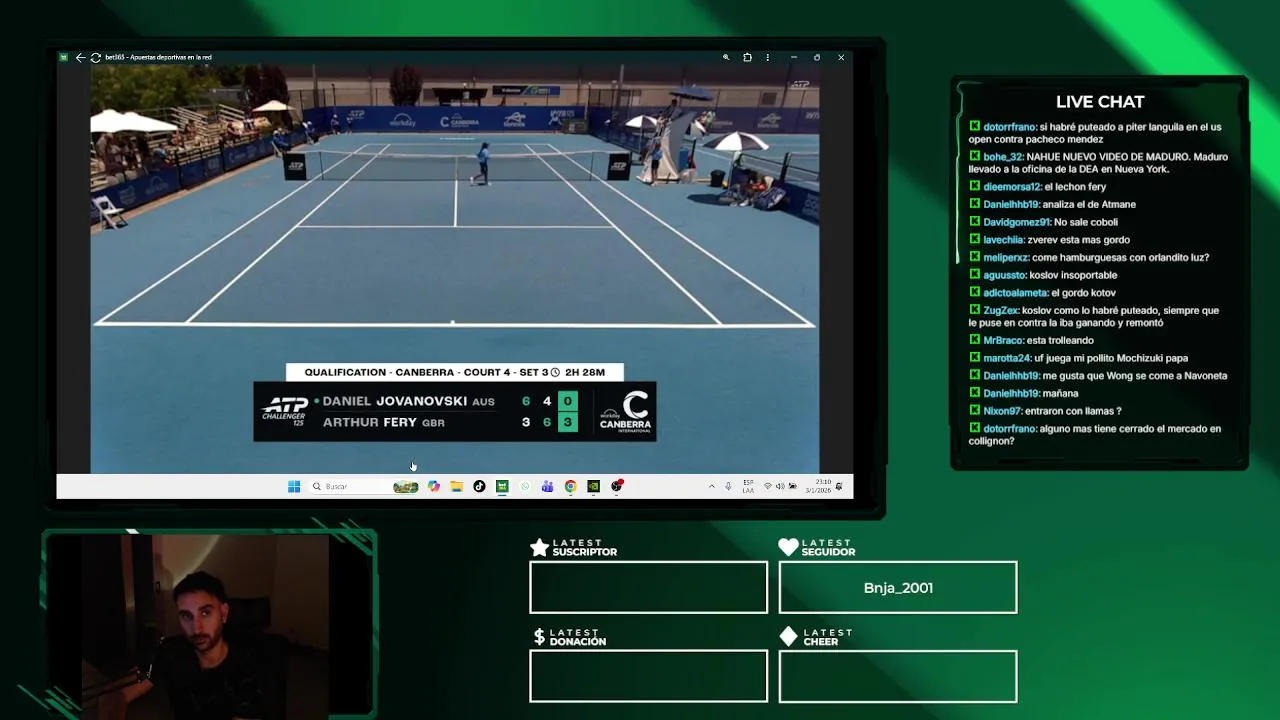The image size is (1280, 720).
Task: Reload the bet365 page
Action: coord(95,58)
